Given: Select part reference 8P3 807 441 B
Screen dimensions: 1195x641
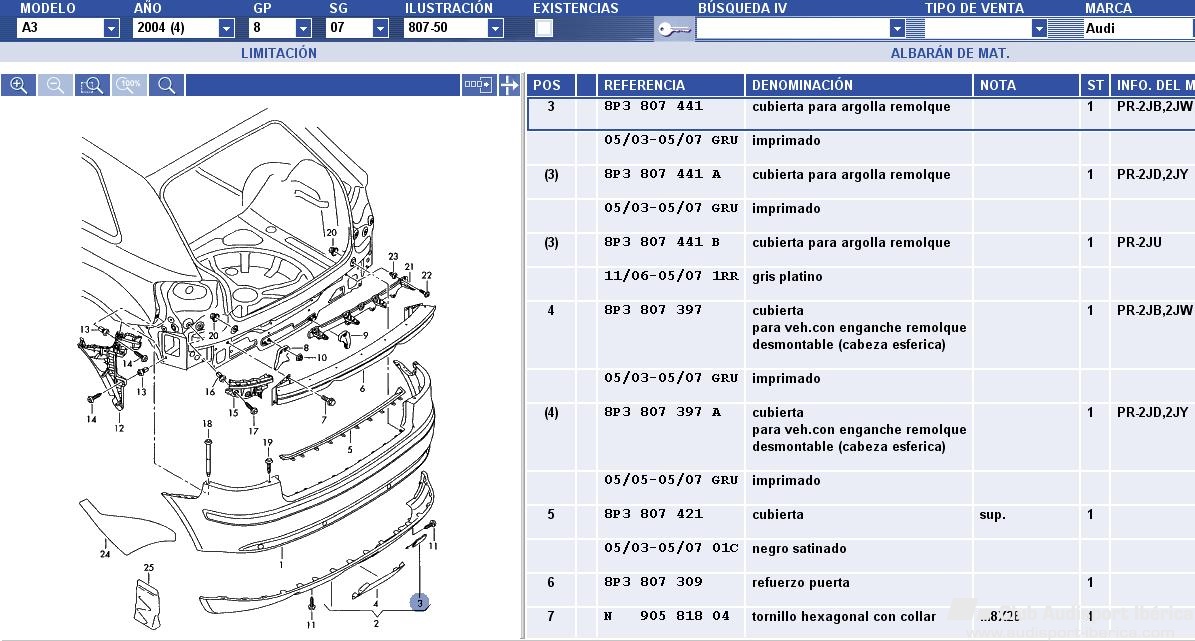Looking at the screenshot, I should pyautogui.click(x=662, y=242).
